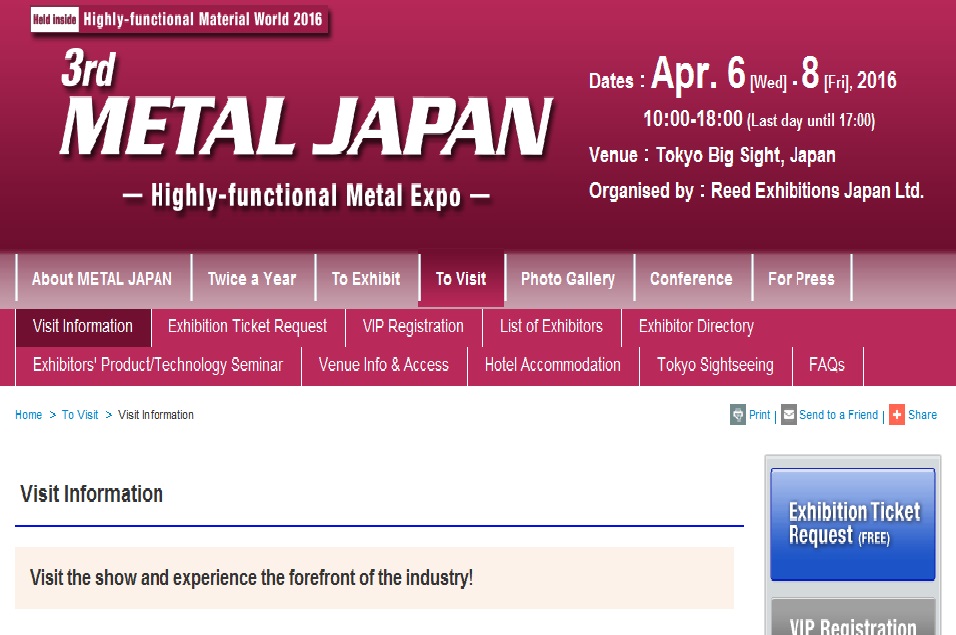Open the List of Exhibitors tab
Viewport: 956px width, 635px height.
tap(551, 326)
